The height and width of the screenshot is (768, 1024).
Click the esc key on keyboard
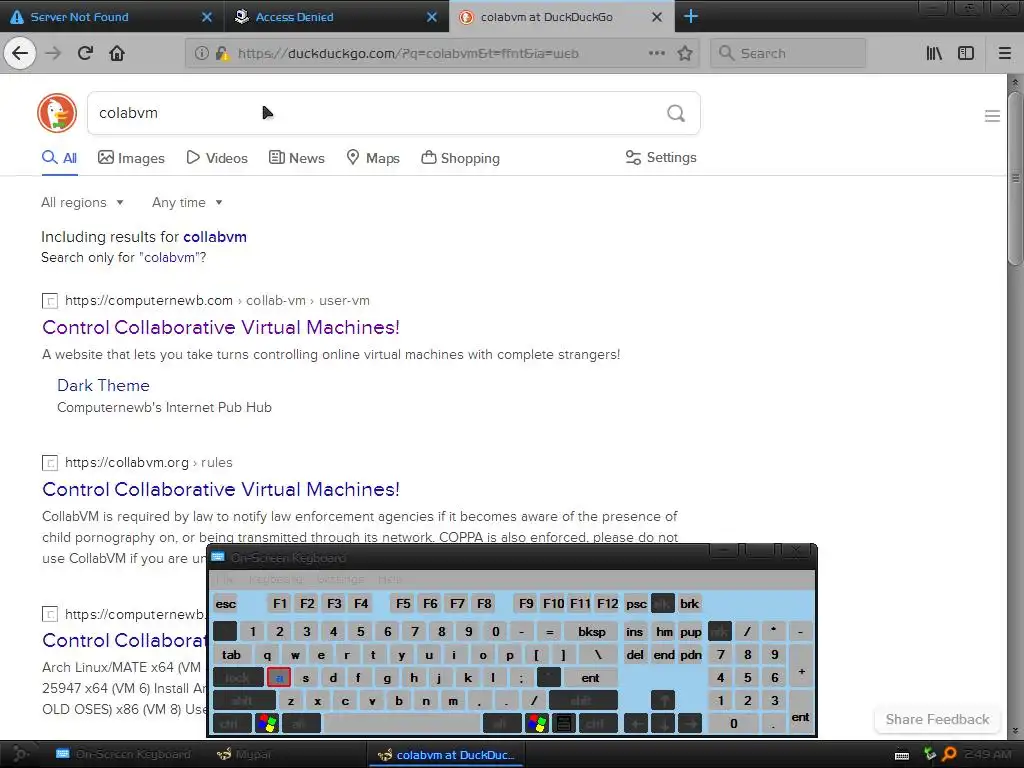click(x=225, y=603)
